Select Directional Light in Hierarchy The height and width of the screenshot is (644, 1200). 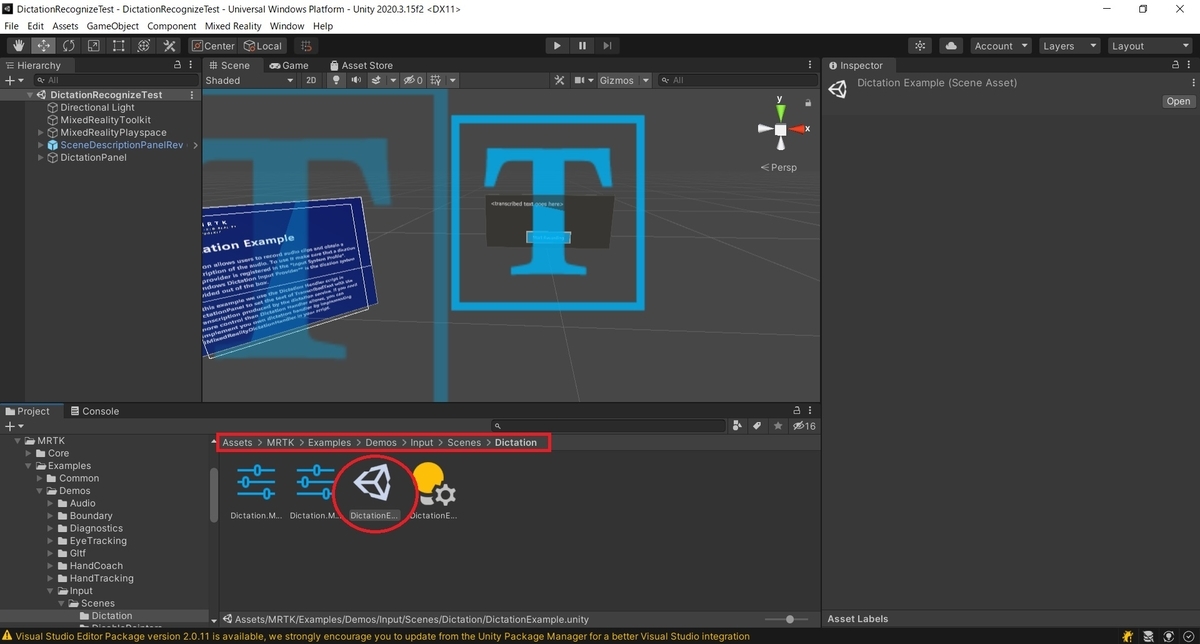click(x=97, y=107)
